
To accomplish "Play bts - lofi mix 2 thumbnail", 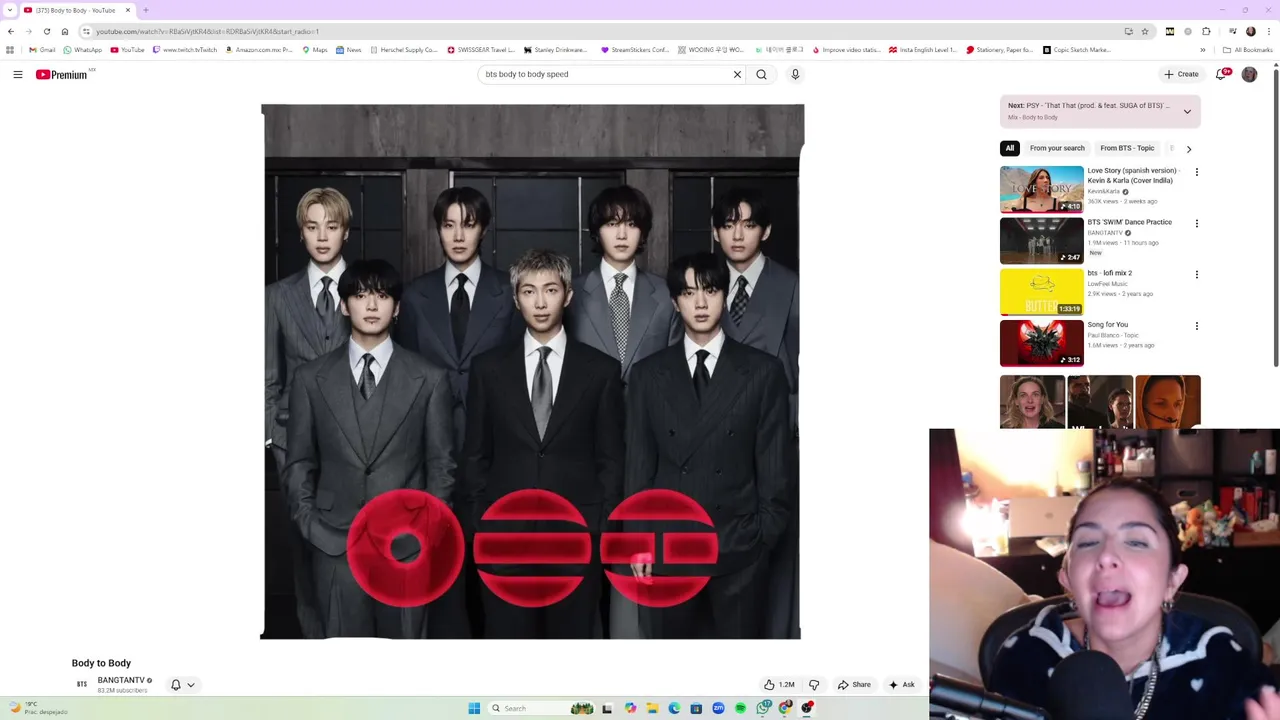I will tap(1041, 291).
